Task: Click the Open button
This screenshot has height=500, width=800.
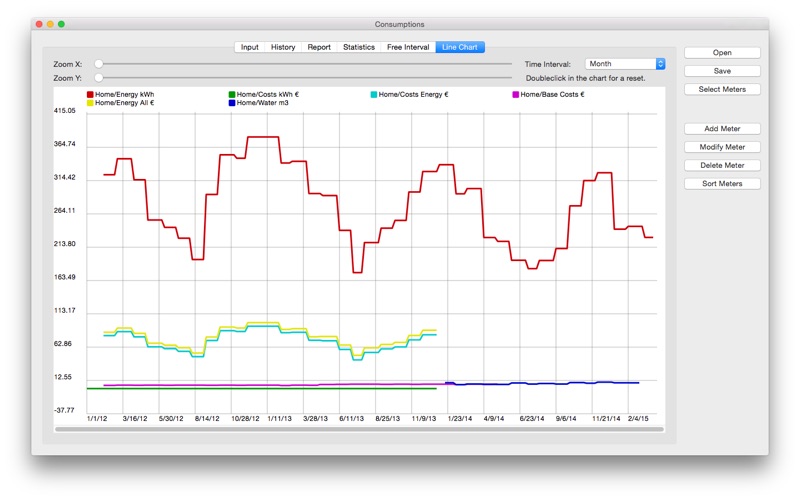Action: coord(722,53)
